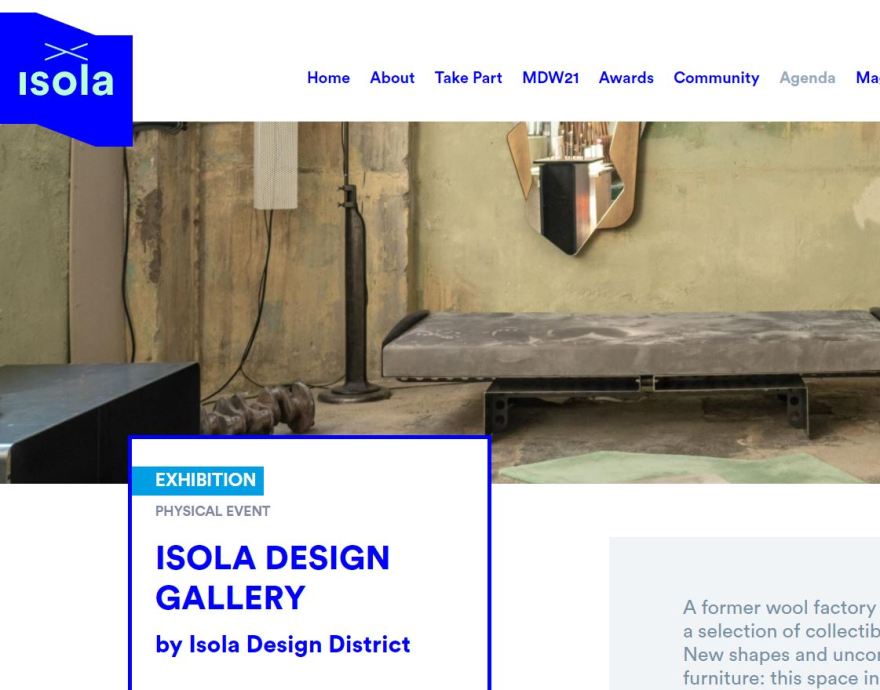Click the wall mirror in the photo
Viewport: 880px width, 690px height.
pos(575,187)
